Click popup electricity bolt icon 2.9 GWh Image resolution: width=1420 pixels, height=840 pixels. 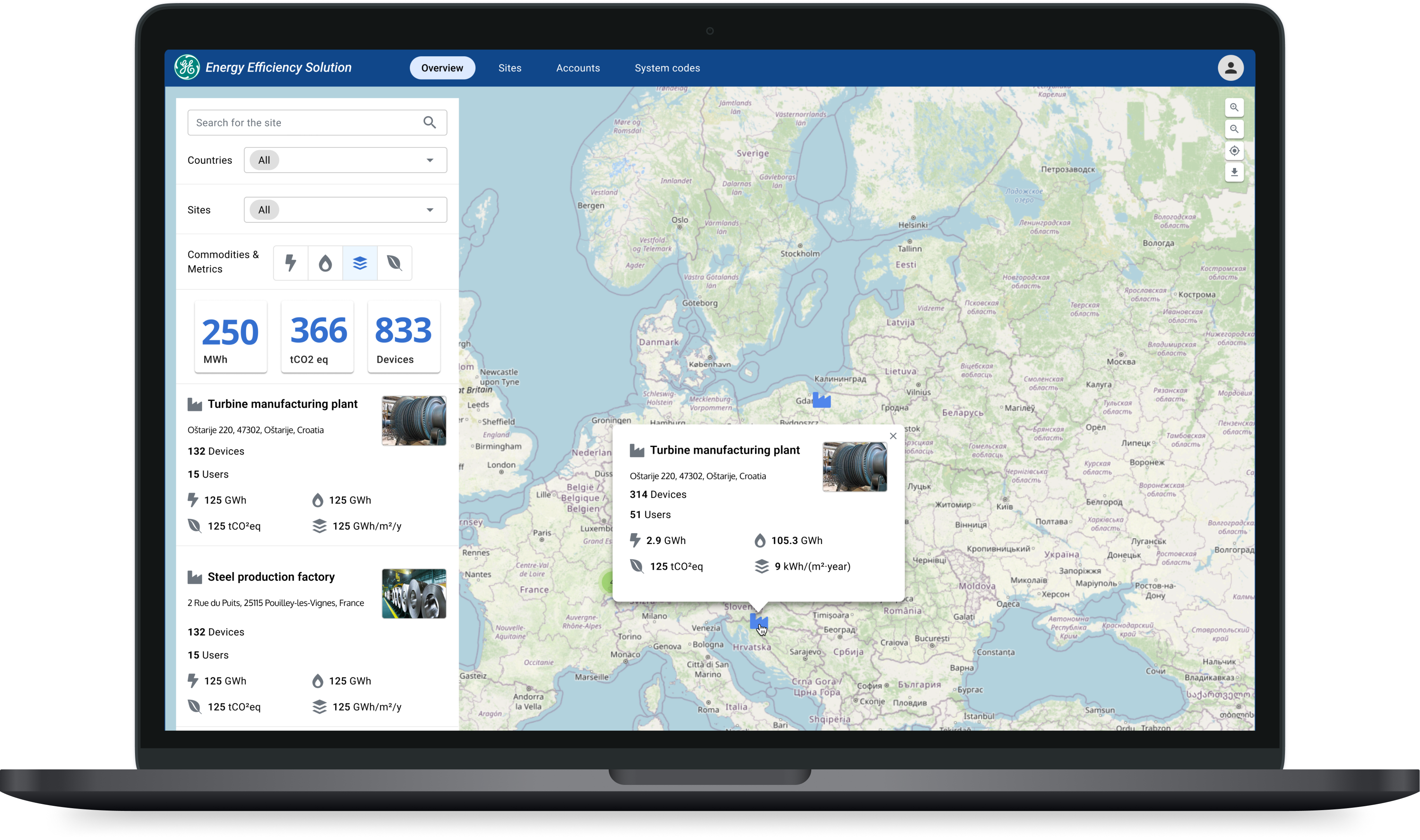pyautogui.click(x=635, y=540)
